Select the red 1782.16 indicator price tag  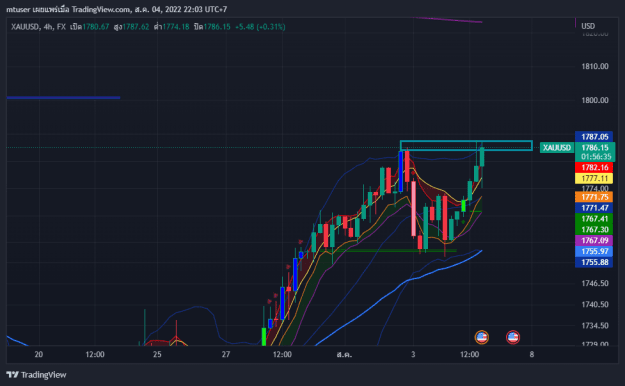pyautogui.click(x=594, y=167)
